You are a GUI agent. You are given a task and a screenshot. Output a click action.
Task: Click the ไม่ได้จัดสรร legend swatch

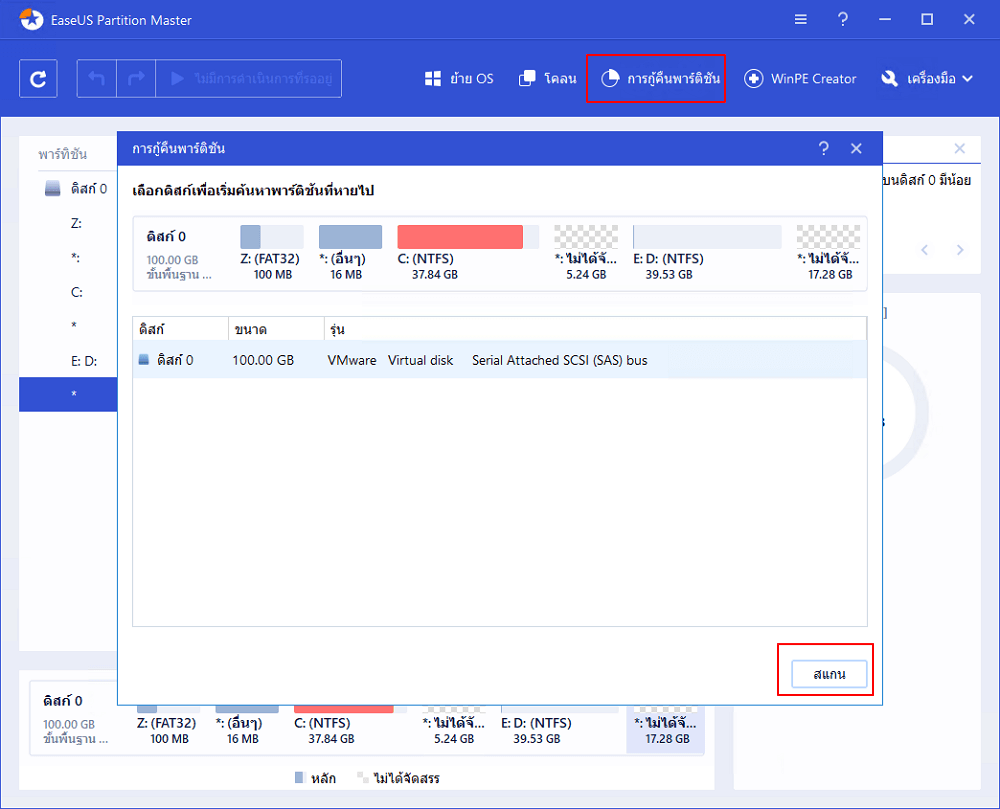[x=362, y=778]
